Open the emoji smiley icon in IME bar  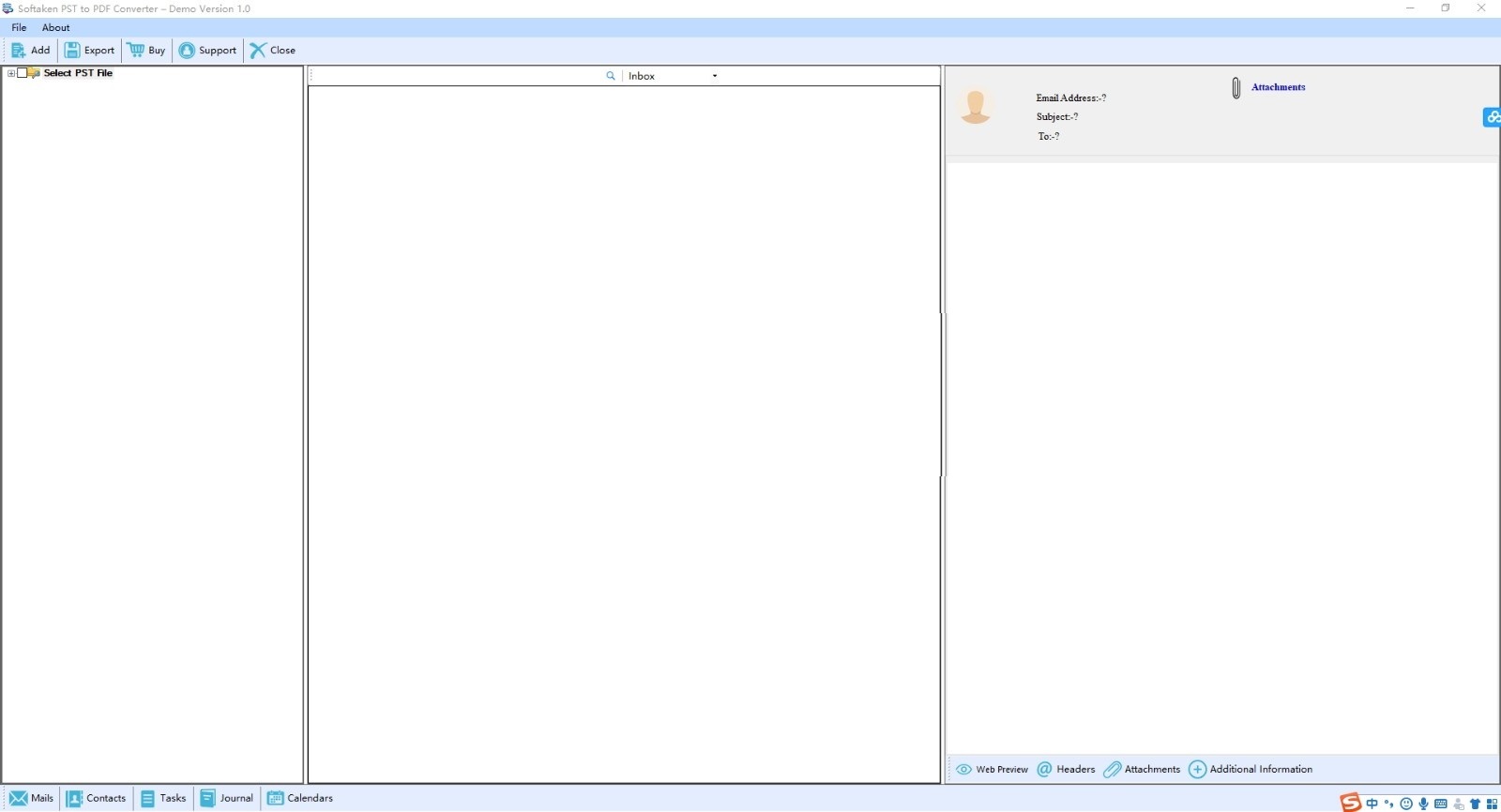[x=1406, y=804]
